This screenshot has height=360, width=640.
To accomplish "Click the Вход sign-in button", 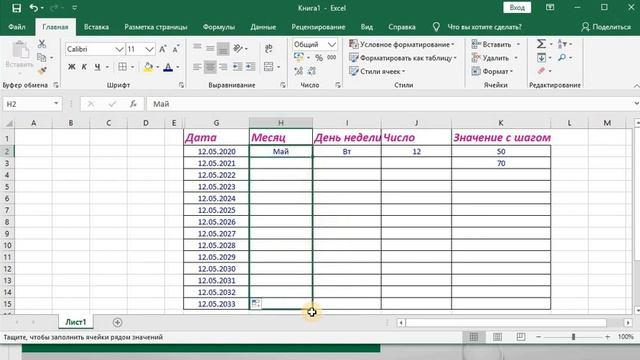I will [517, 8].
